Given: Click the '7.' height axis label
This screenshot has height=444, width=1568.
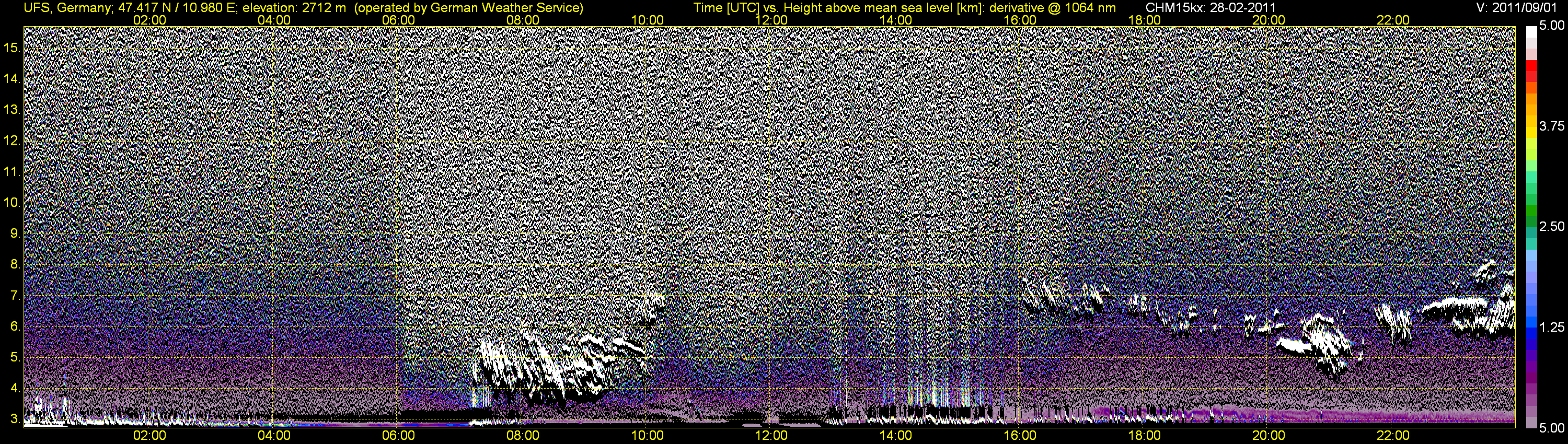Looking at the screenshot, I should (x=15, y=296).
